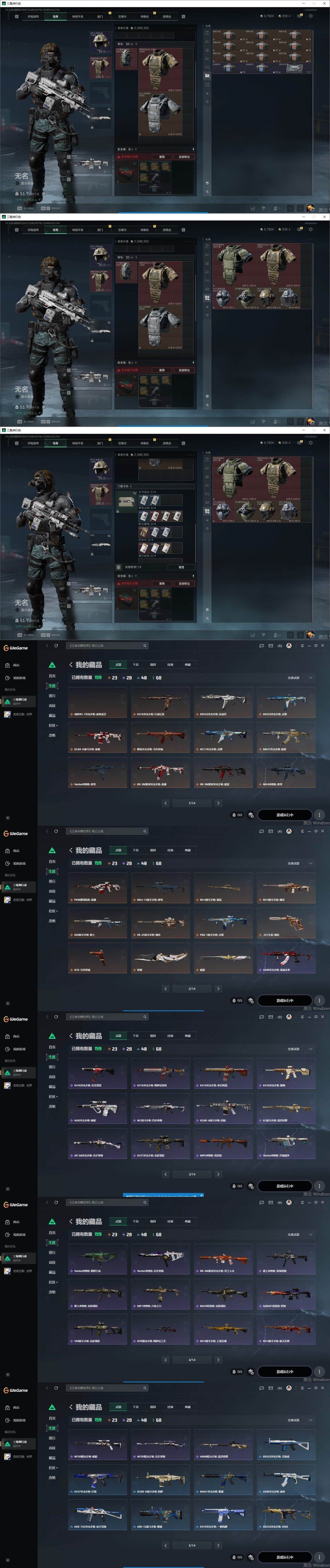Open the SCAR-H rifle skin card on page 1/14
This screenshot has height=1568, width=330.
tap(97, 737)
